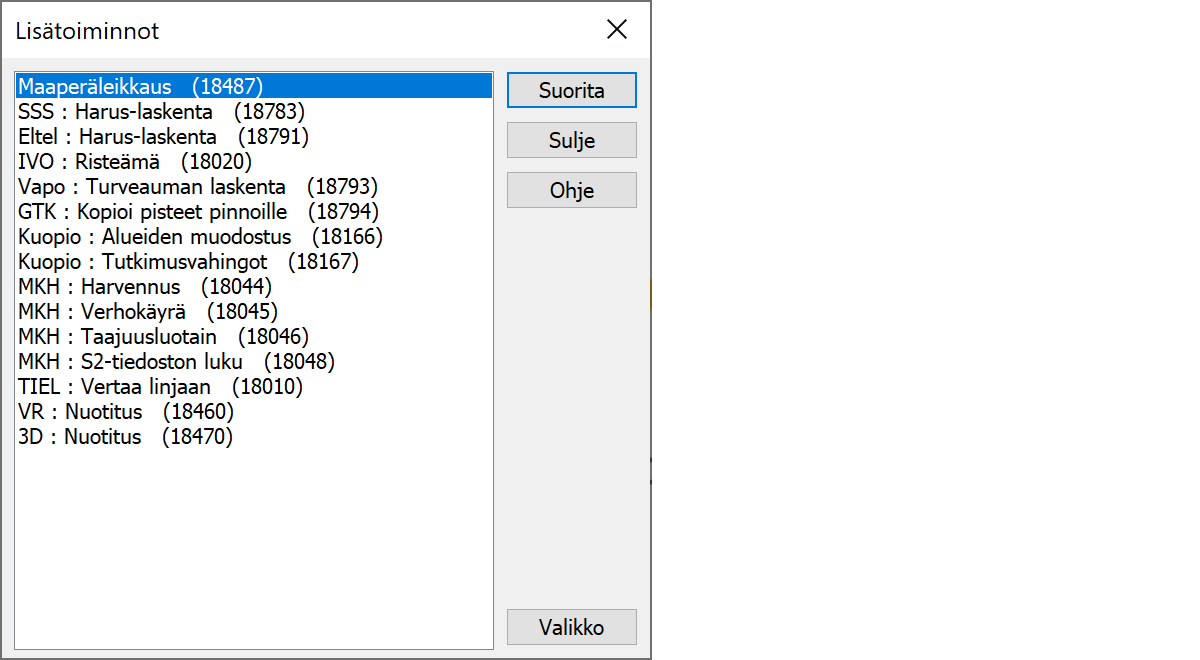Viewport: 1200px width, 660px height.
Task: Open the Valikko menu button
Action: pyautogui.click(x=571, y=627)
